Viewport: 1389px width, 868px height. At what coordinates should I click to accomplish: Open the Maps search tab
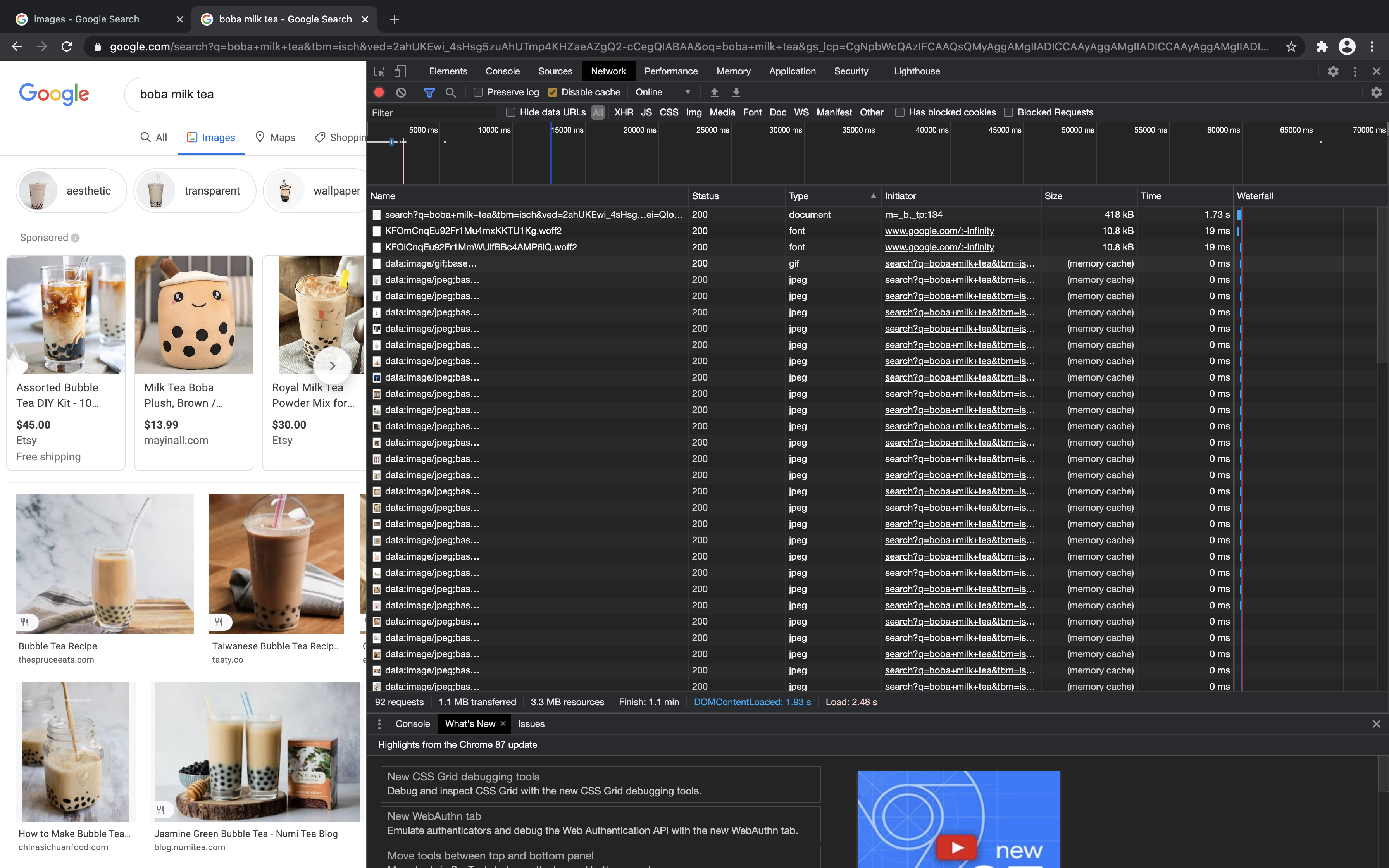[276, 137]
